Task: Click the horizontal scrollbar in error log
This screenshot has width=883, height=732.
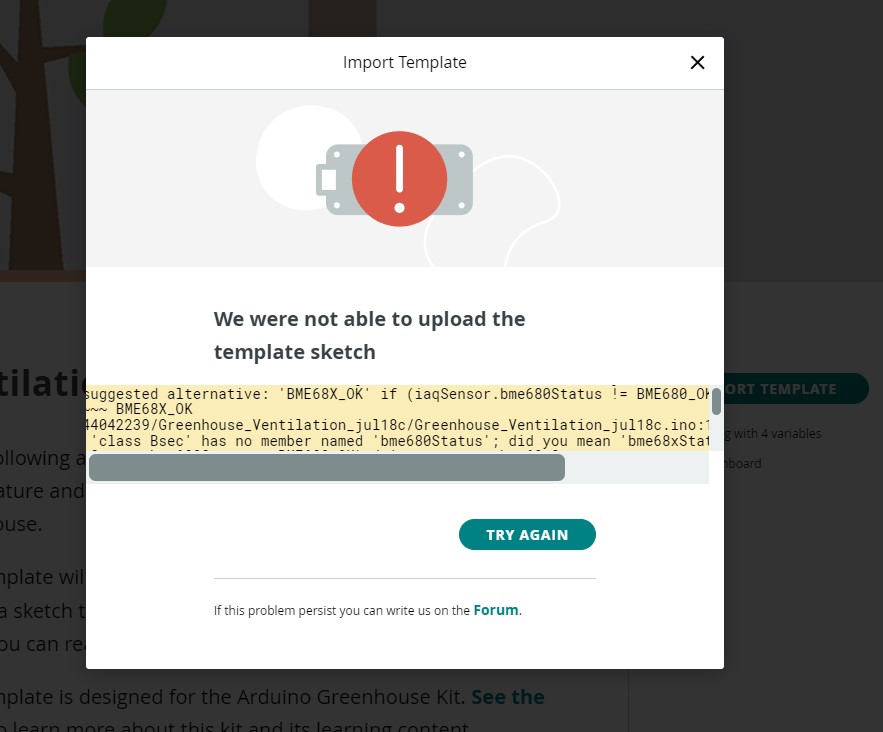Action: coord(327,467)
